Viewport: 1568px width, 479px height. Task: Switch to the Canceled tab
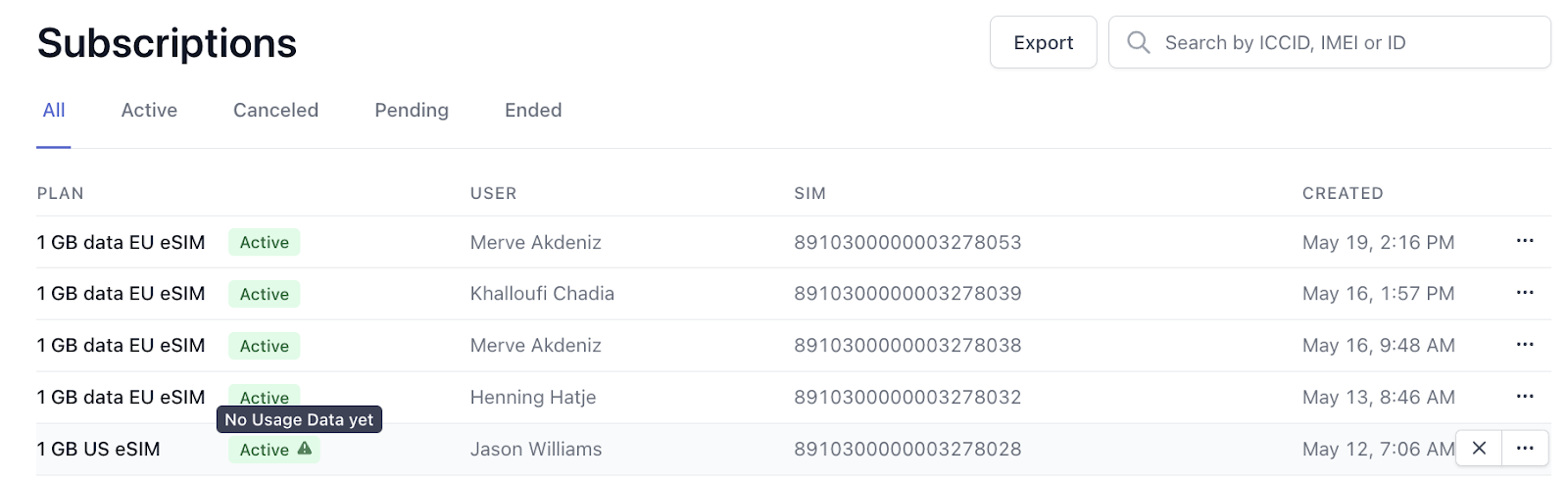click(x=275, y=111)
